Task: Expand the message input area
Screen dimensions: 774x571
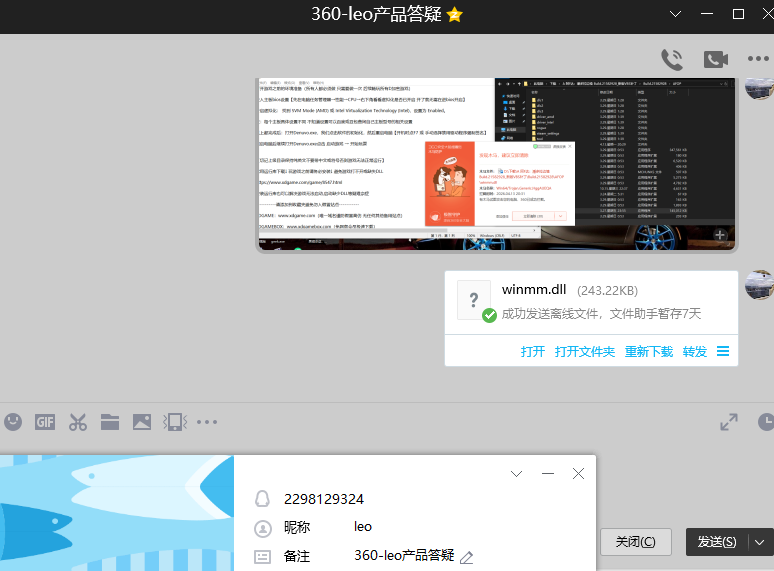Action: [x=729, y=422]
